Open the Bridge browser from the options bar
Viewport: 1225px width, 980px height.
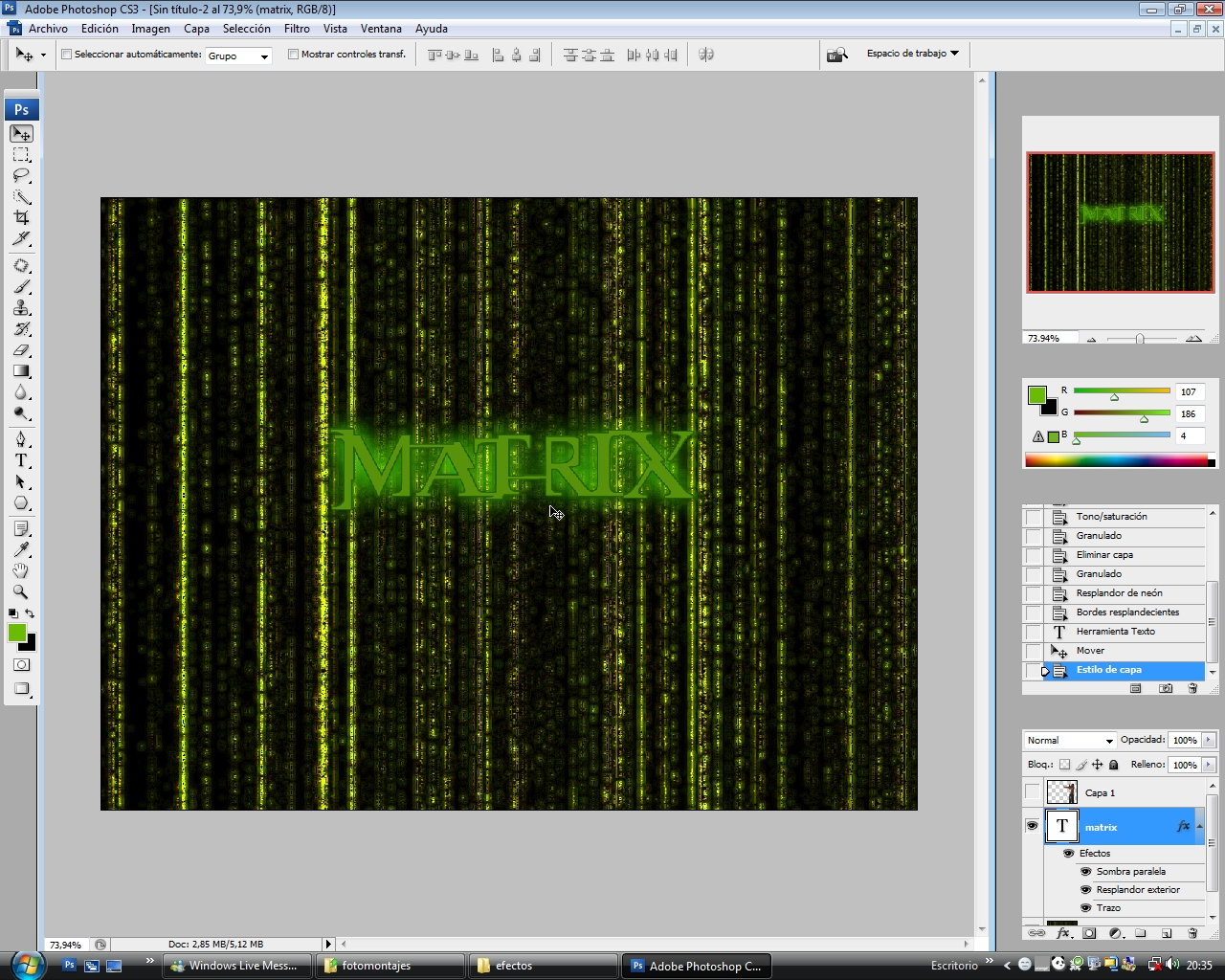pos(836,55)
